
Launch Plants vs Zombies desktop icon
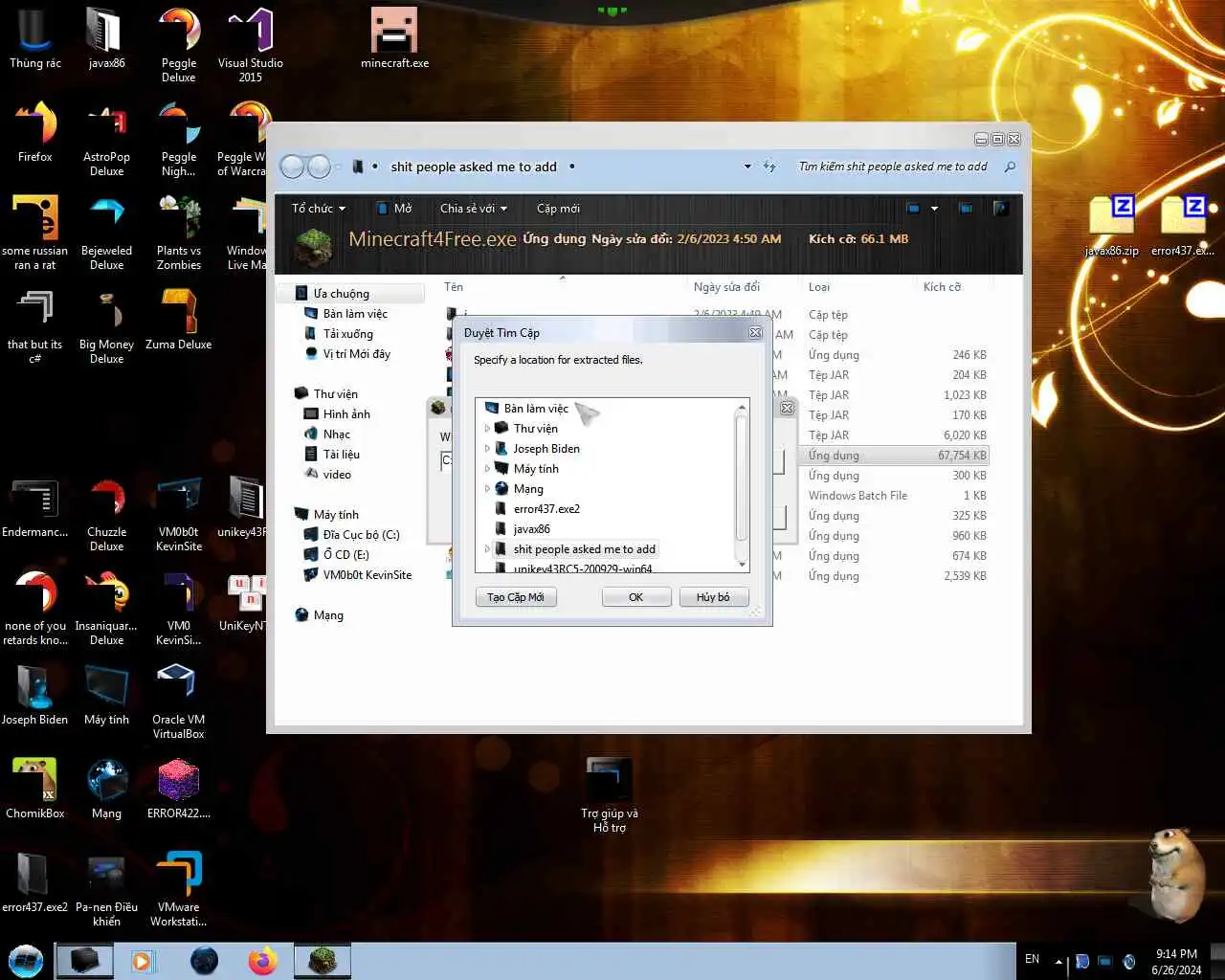pyautogui.click(x=179, y=233)
